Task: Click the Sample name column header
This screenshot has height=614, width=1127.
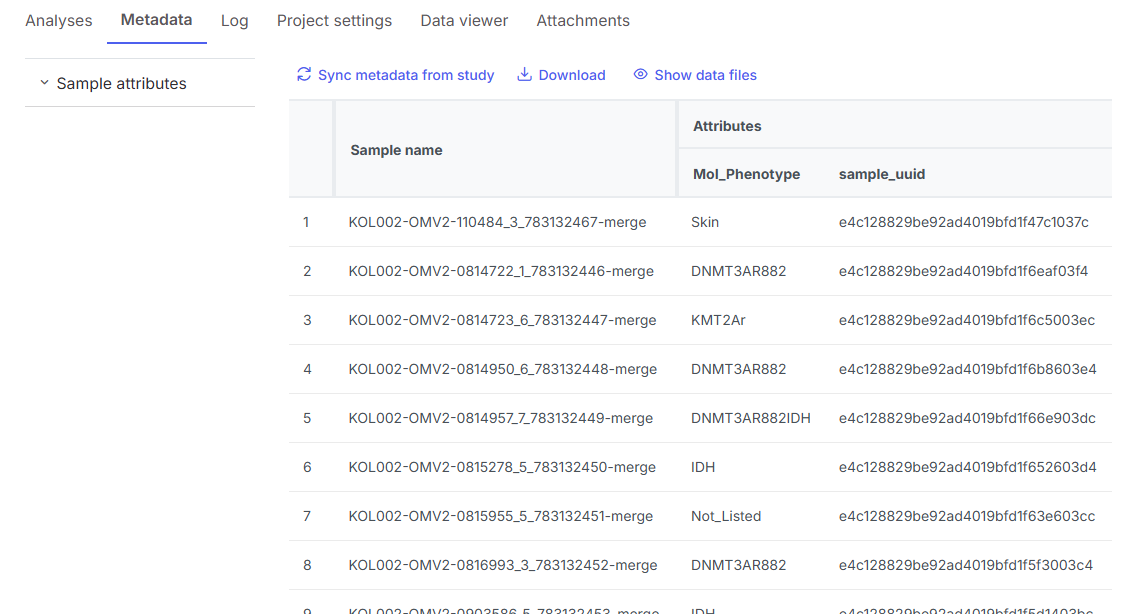Action: 396,150
